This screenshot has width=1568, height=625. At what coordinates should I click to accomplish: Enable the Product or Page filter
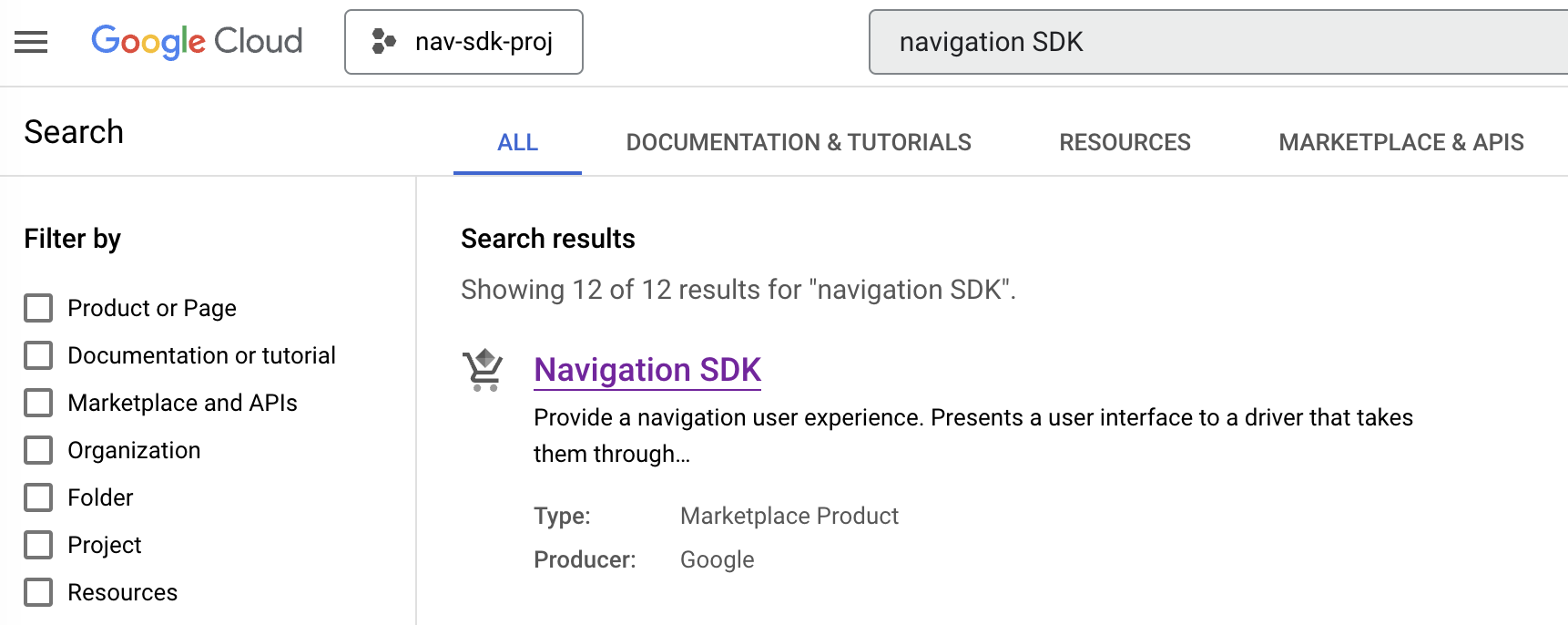38,308
